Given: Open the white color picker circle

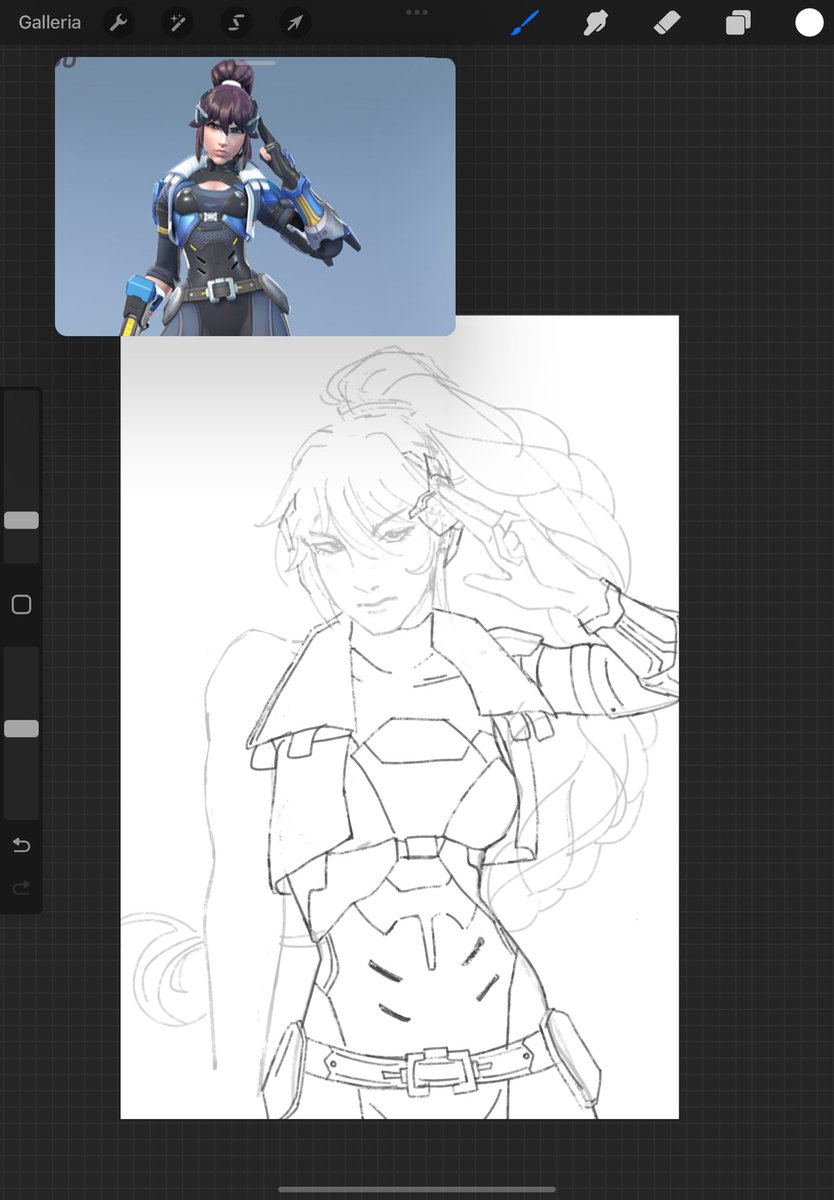Looking at the screenshot, I should [809, 22].
